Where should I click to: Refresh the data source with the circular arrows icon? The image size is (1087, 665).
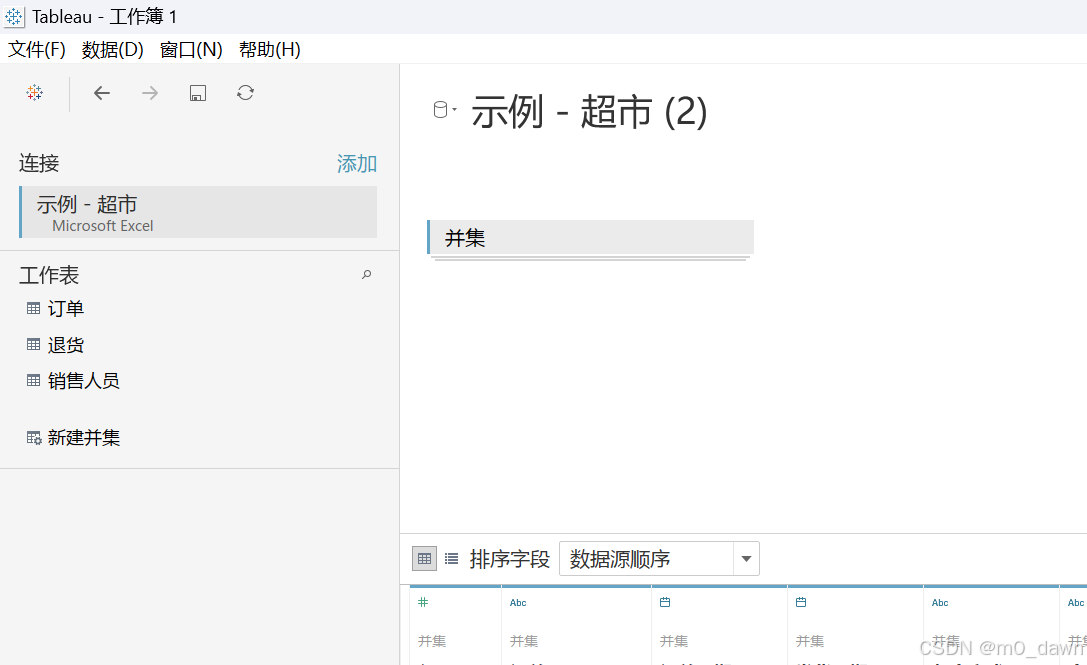(x=245, y=93)
